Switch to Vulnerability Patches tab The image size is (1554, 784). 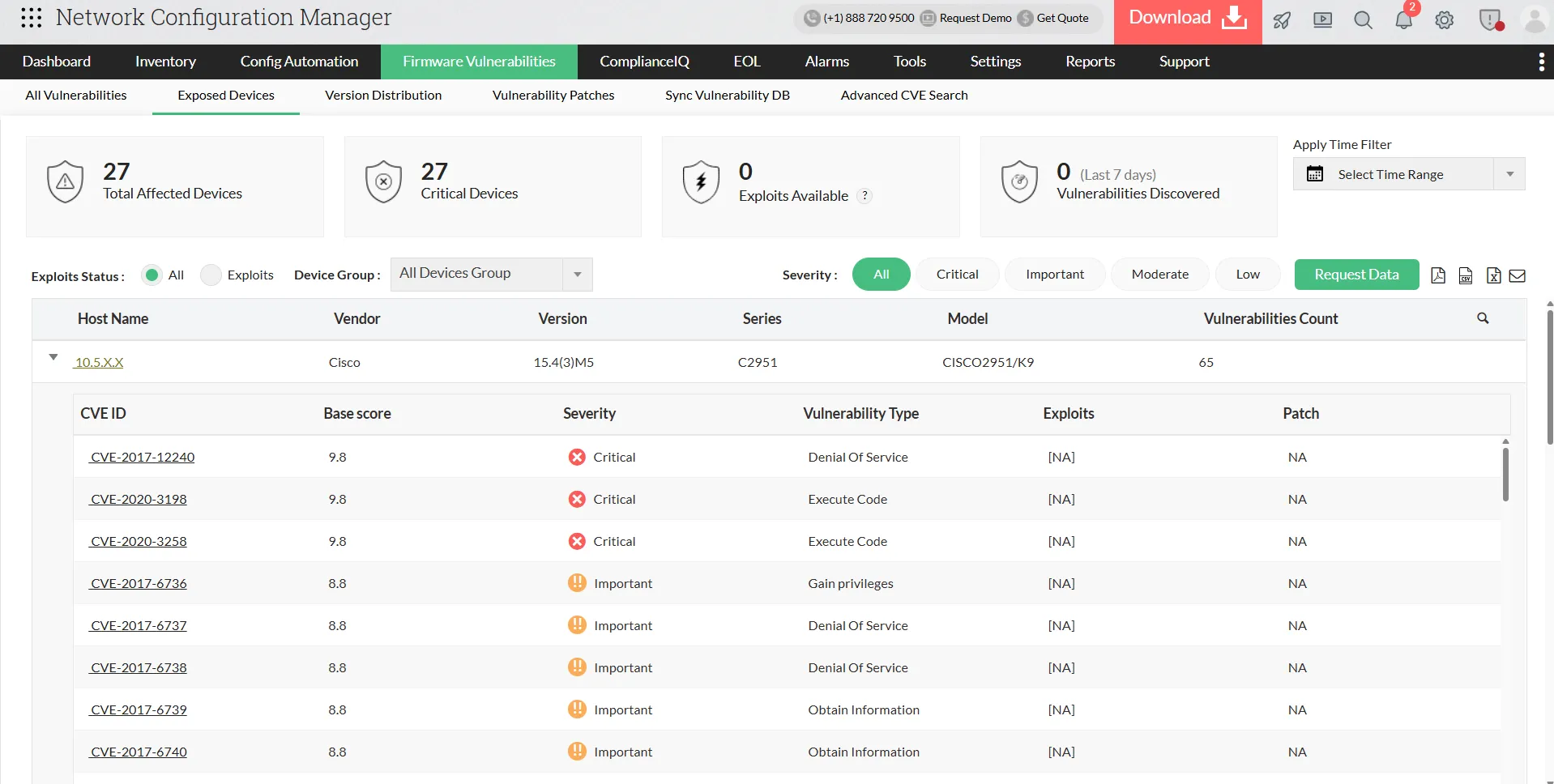pyautogui.click(x=553, y=96)
